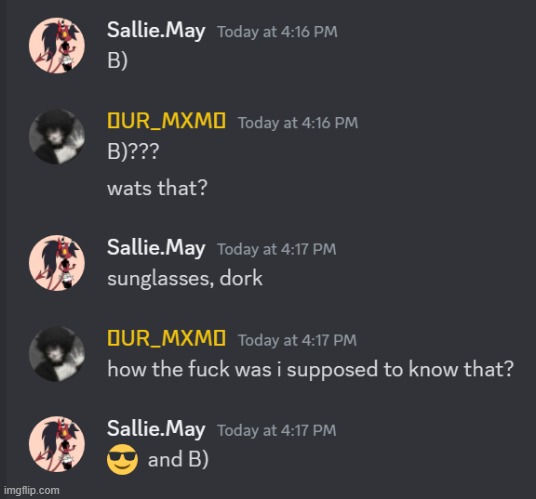Click Sallie.May username above 'sunglasses, dork'
The image size is (536, 499).
pyautogui.click(x=156, y=248)
